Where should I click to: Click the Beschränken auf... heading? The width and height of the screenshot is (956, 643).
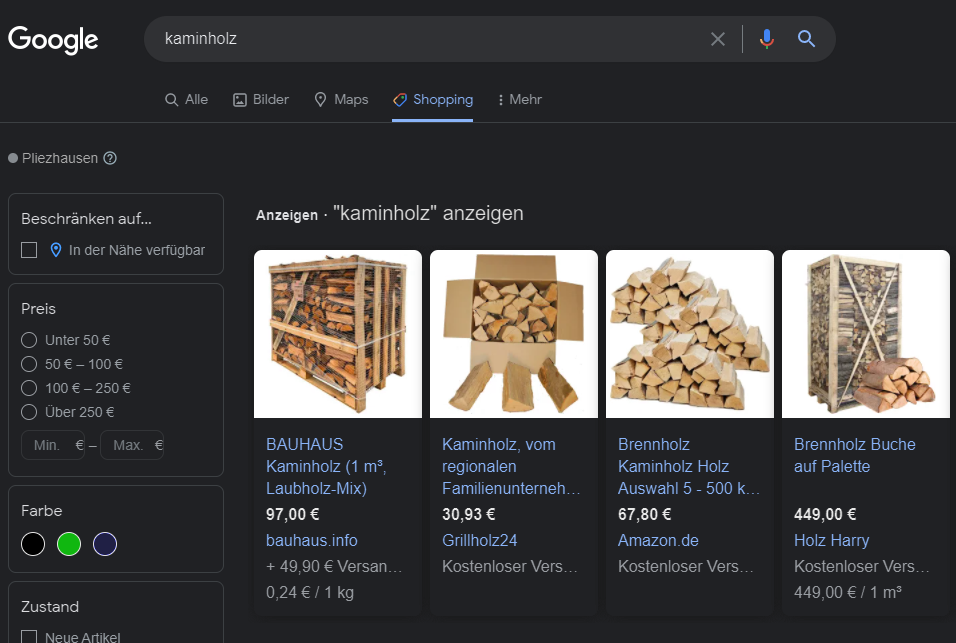(87, 219)
